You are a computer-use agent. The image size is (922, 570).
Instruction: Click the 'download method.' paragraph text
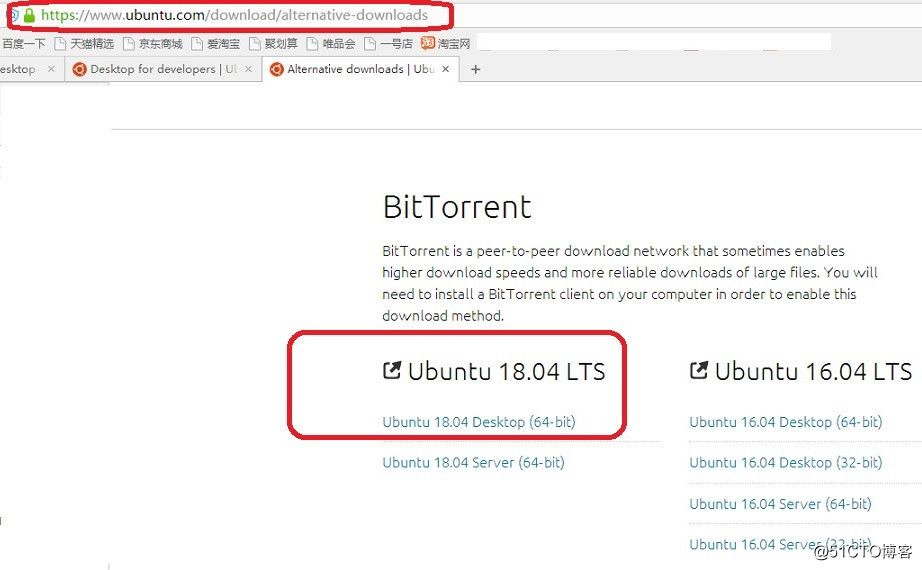[443, 316]
